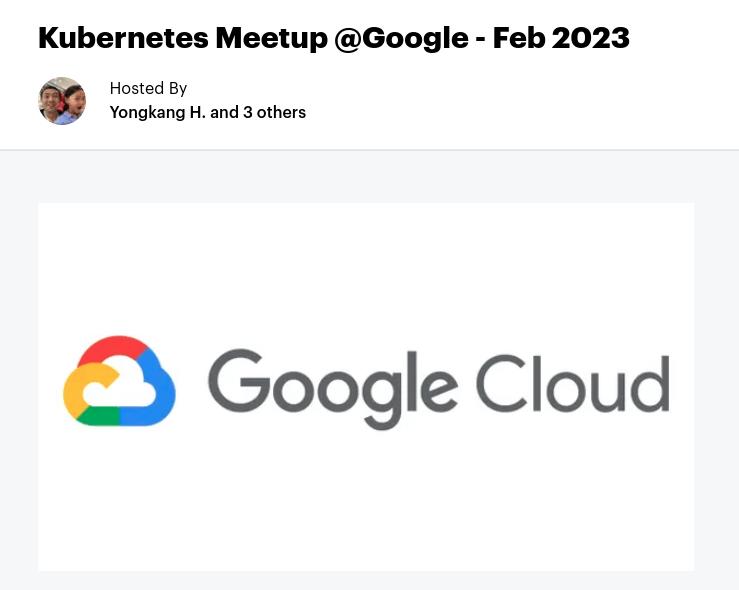739x590 pixels.
Task: Click the 'Hosted By' label
Action: pos(148,88)
